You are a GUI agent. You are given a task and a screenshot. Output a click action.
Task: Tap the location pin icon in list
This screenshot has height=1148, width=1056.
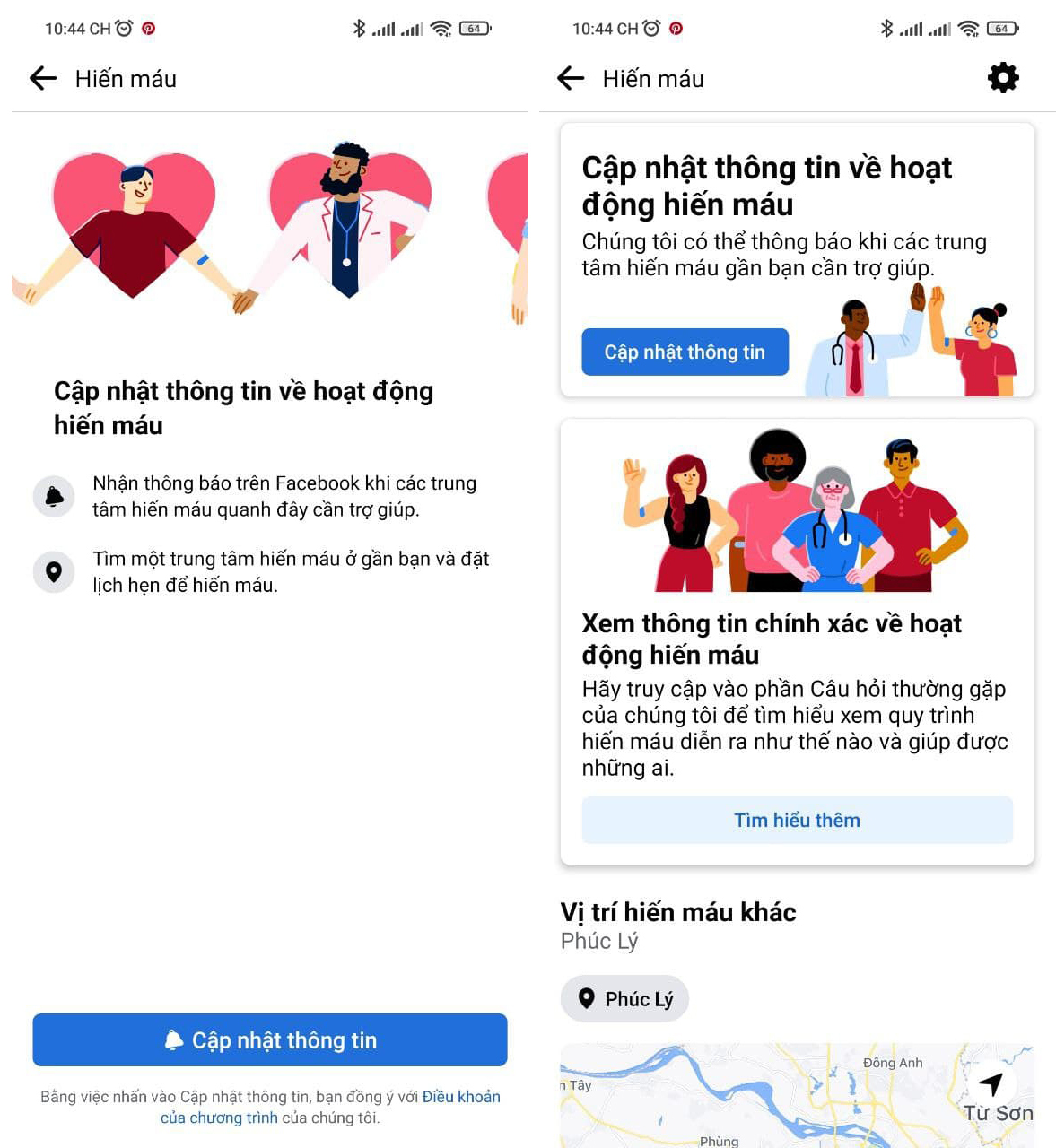click(x=54, y=571)
